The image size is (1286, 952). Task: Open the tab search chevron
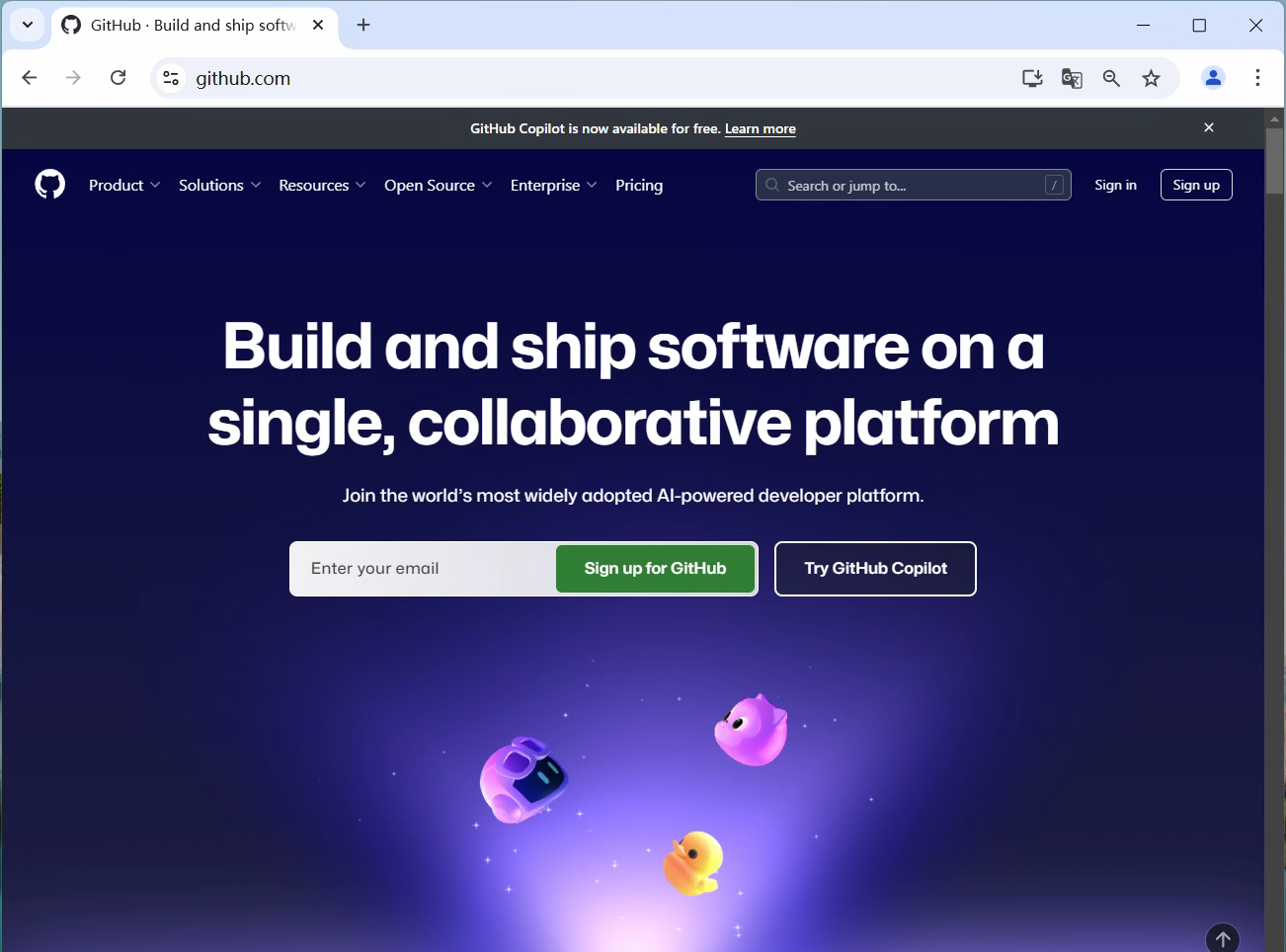(x=28, y=25)
